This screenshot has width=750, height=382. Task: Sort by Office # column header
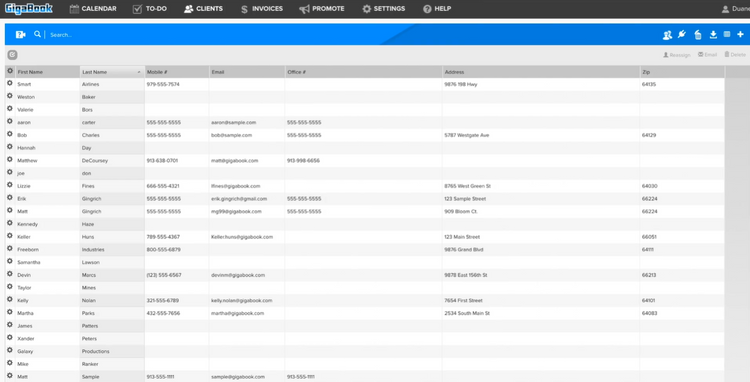364,72
